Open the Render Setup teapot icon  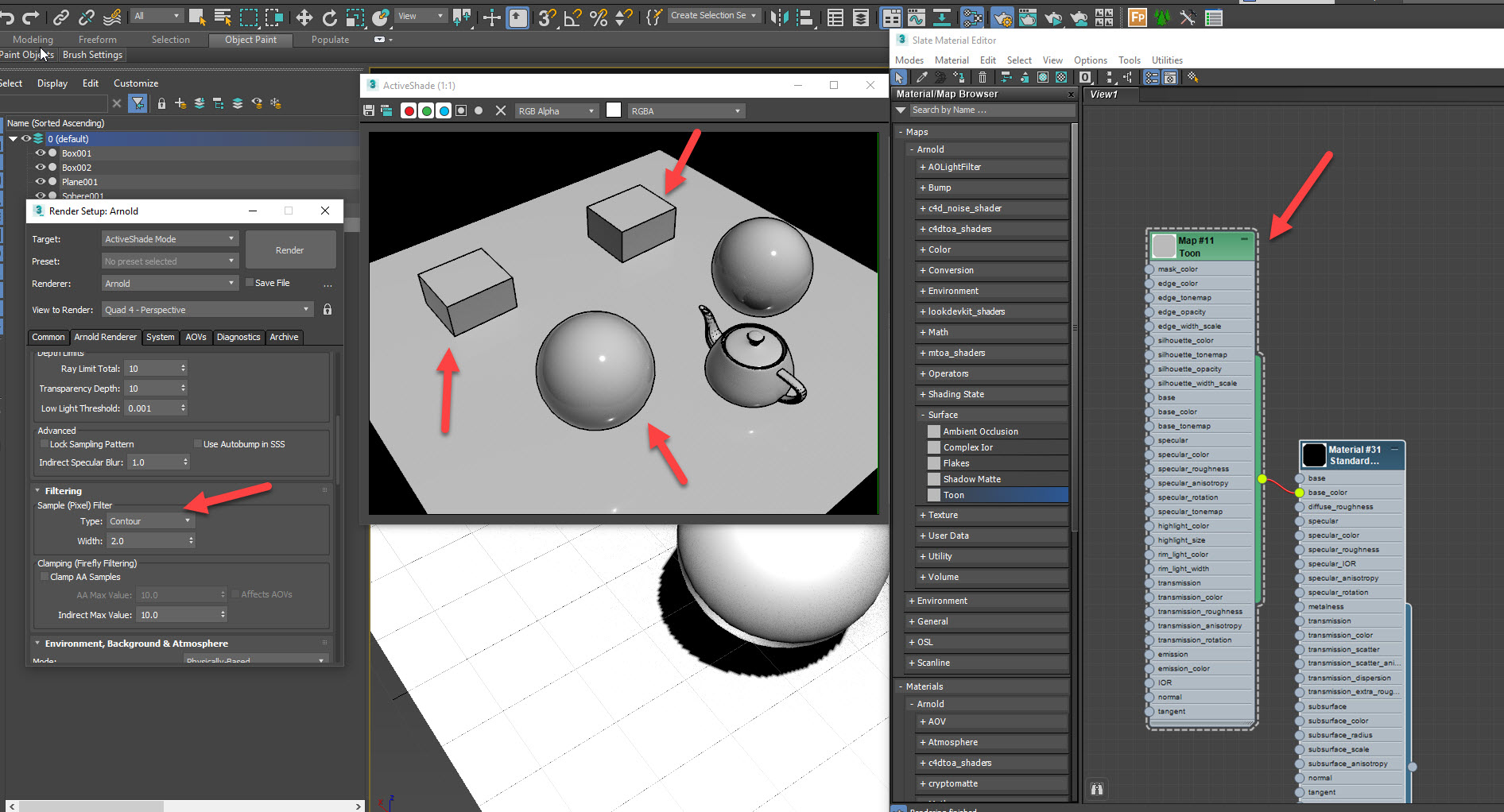click(x=1002, y=17)
